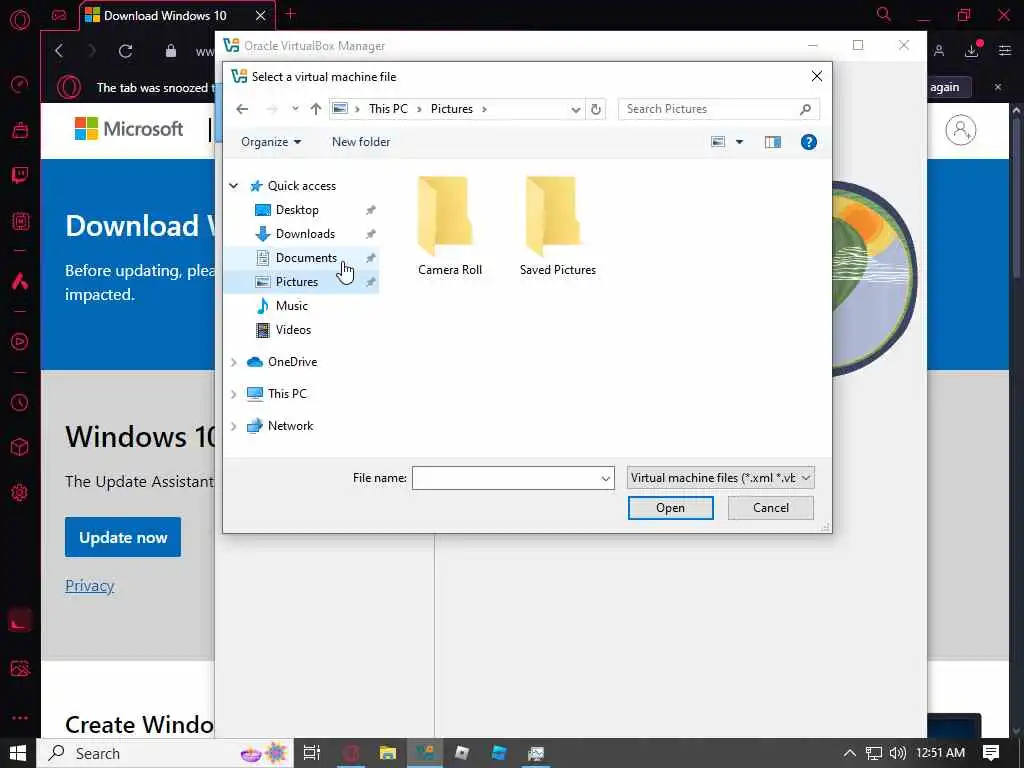Go up one folder level in dialog
Viewport: 1024px width, 768px height.
(316, 109)
